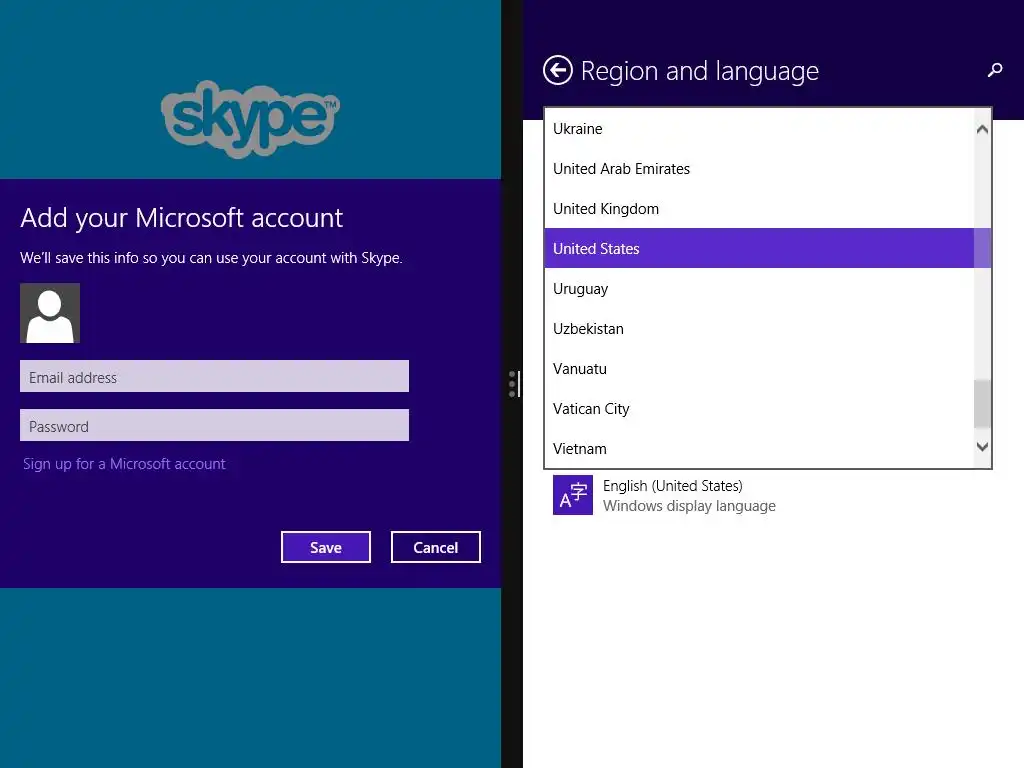Click the Save button
The image size is (1024, 768).
(x=326, y=547)
